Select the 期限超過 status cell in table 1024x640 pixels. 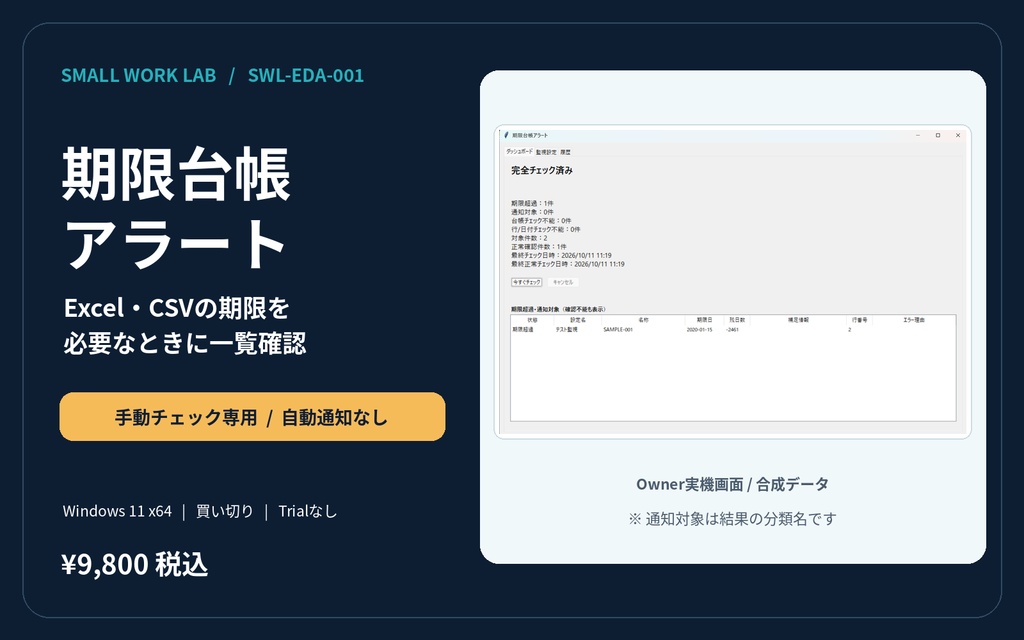(522, 330)
